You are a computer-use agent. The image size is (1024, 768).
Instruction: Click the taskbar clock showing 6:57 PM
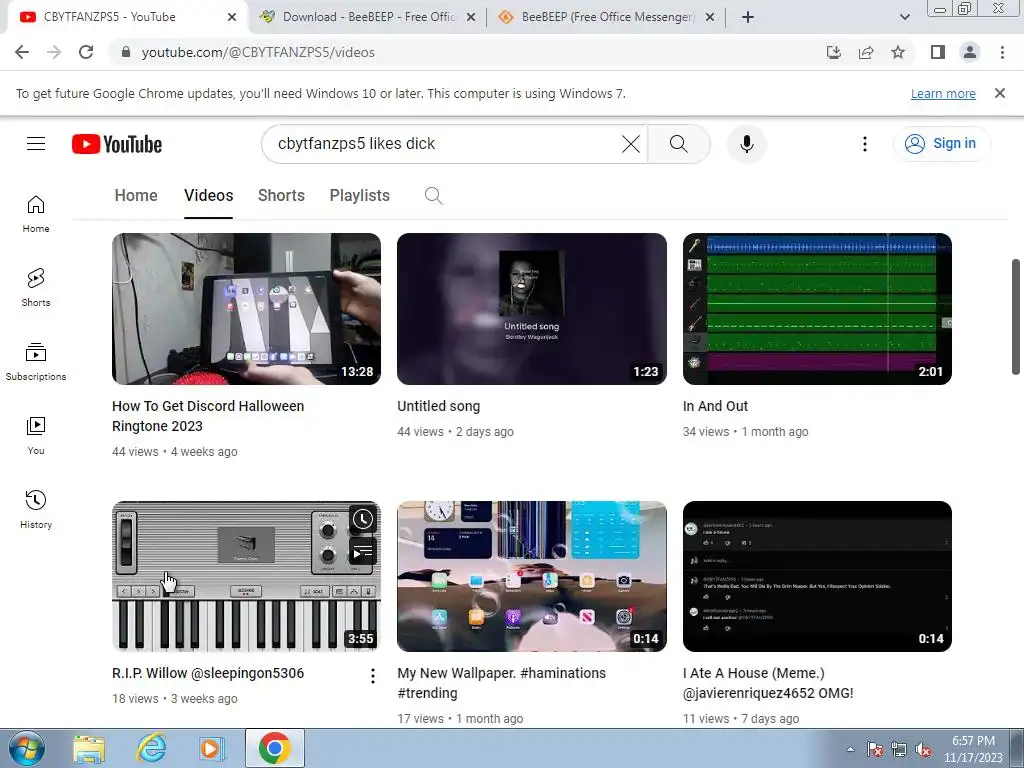pos(973,749)
